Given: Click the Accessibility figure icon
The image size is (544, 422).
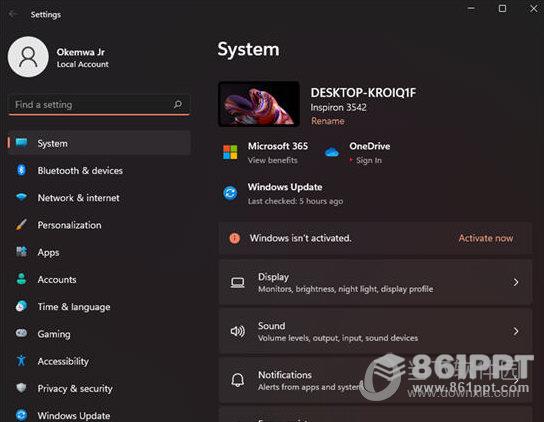Looking at the screenshot, I should 22,361.
